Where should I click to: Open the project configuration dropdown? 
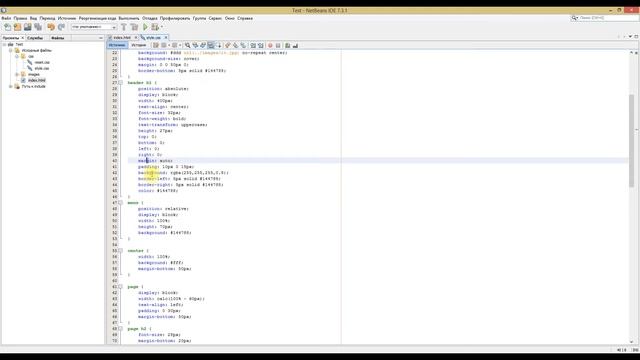pos(94,27)
